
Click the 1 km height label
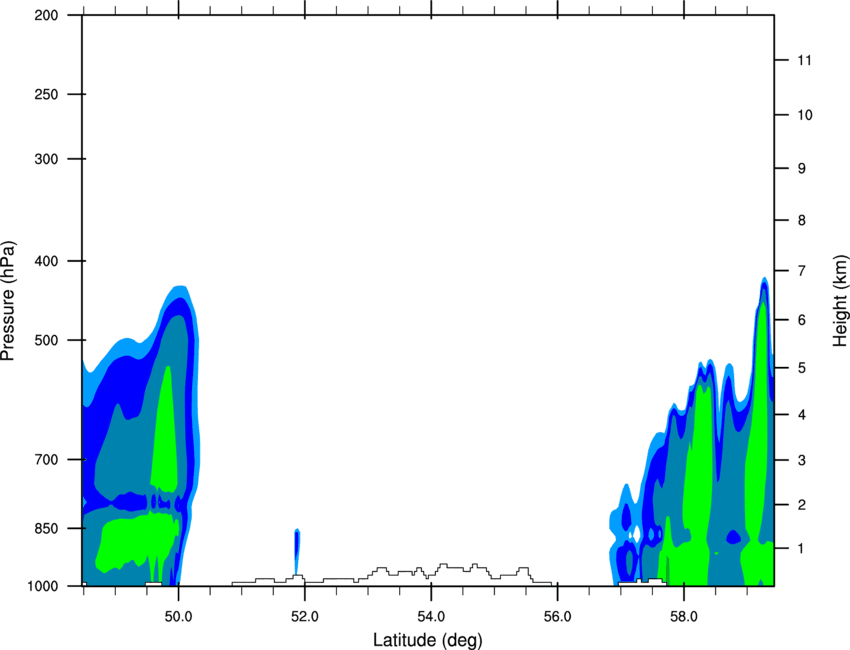(x=802, y=549)
